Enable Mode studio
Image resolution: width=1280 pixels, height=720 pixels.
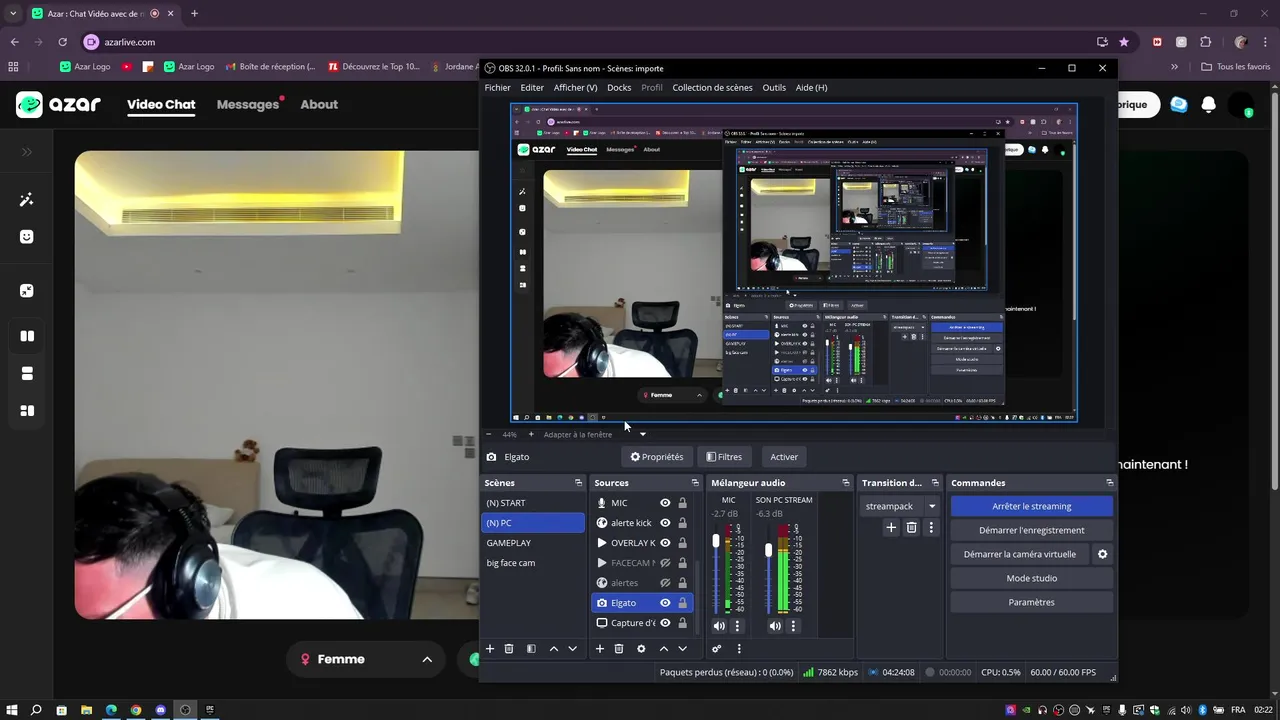point(1031,578)
